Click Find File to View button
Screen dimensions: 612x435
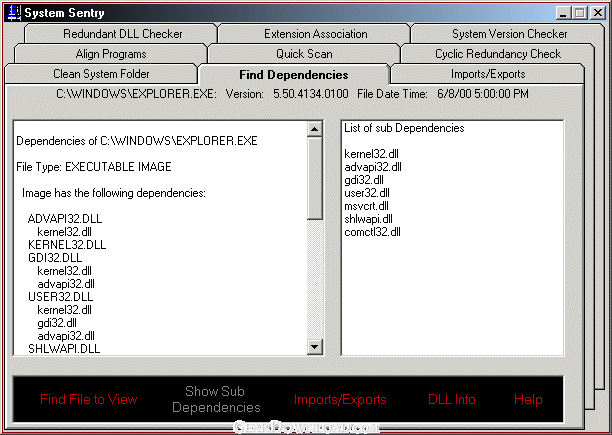coord(89,399)
